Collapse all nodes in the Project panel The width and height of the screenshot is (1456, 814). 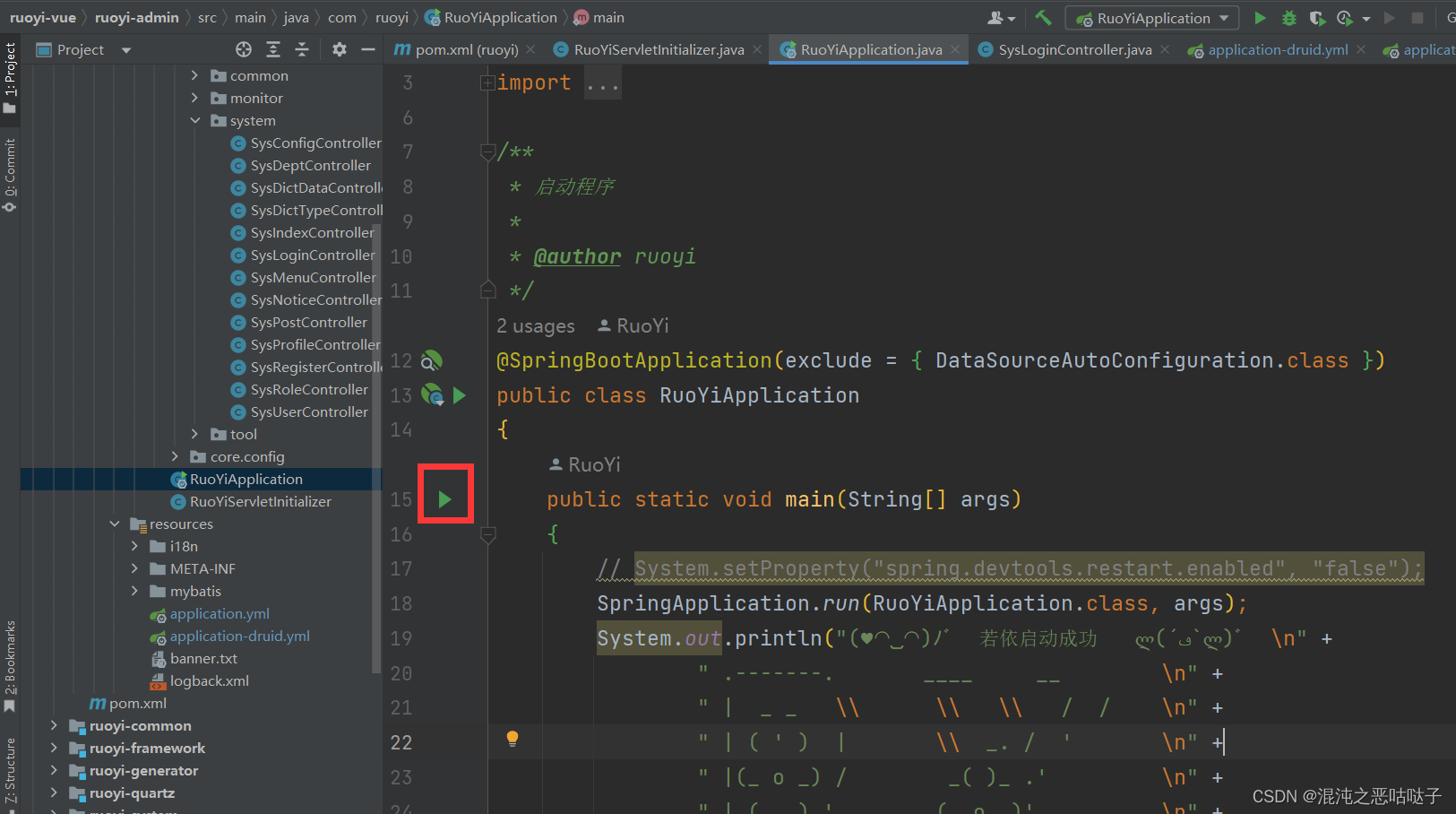pos(302,49)
